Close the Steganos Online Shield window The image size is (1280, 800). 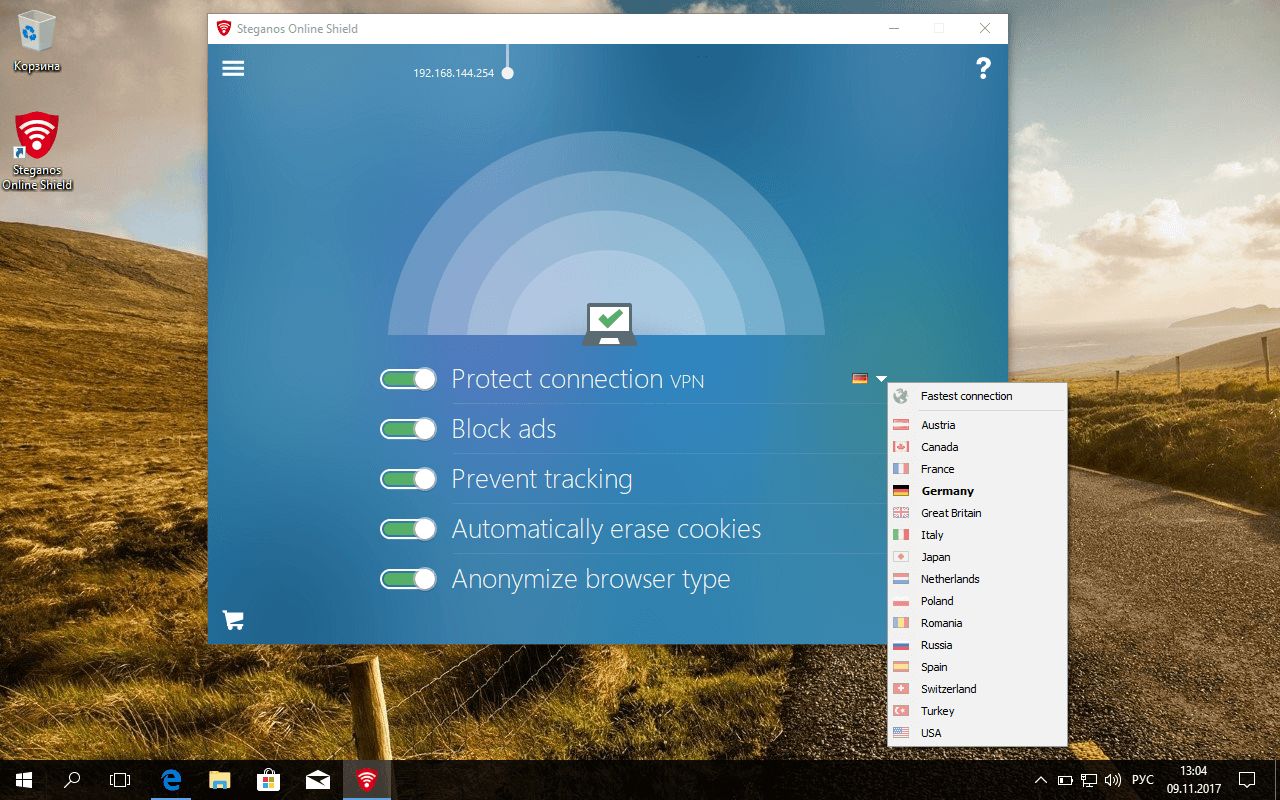[x=985, y=28]
